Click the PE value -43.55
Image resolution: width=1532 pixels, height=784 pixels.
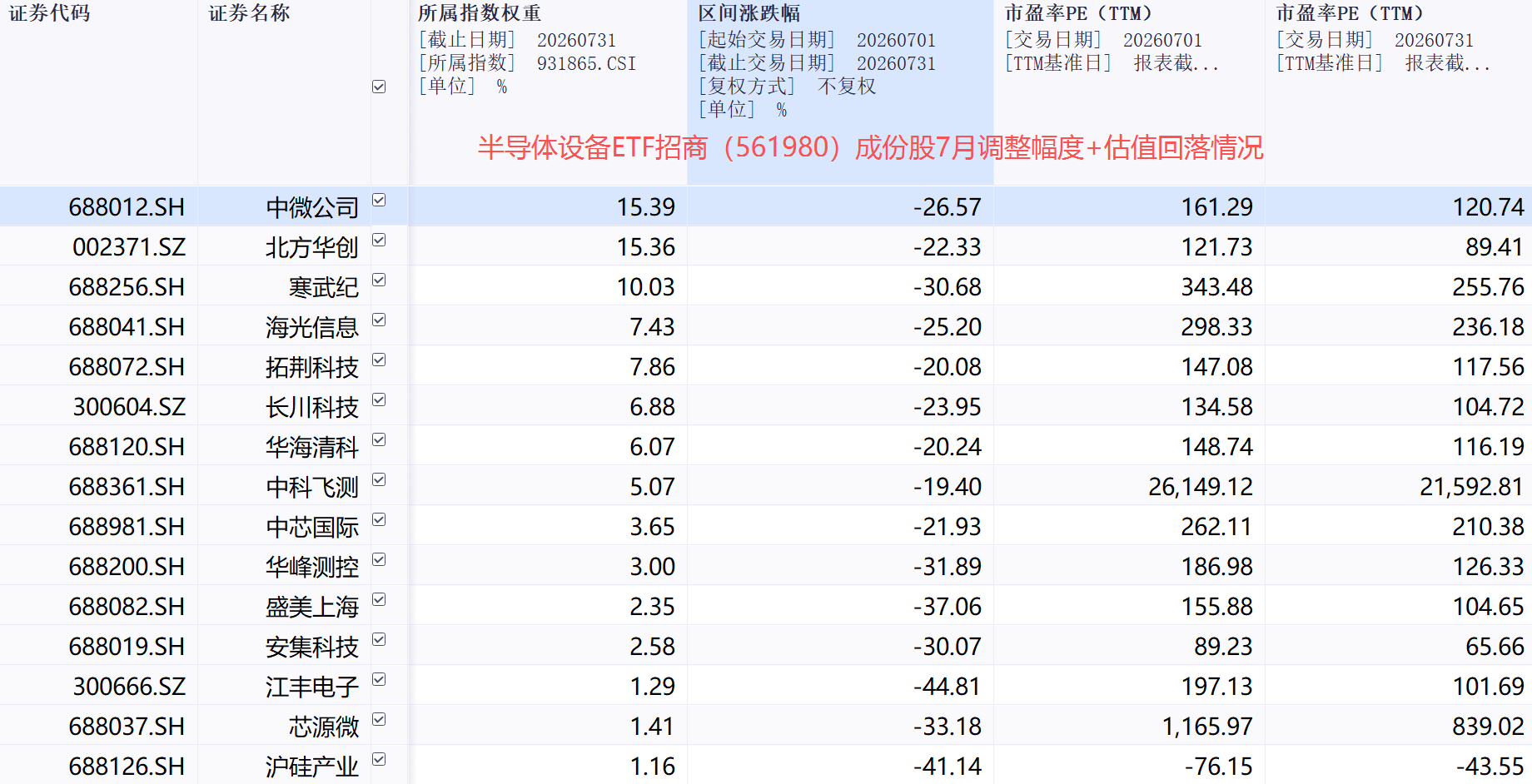coord(1490,766)
